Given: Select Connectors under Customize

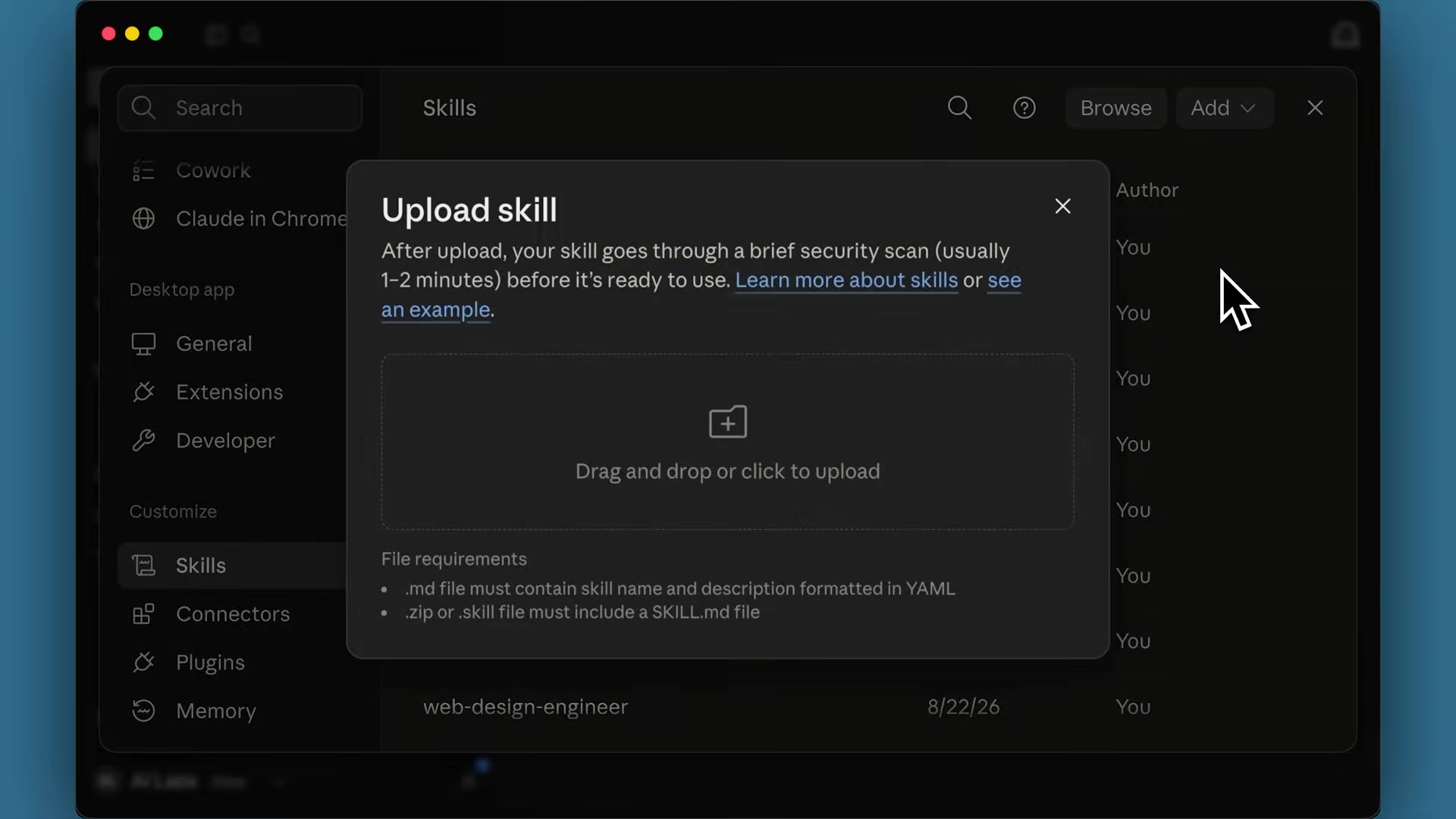Looking at the screenshot, I should coord(233,613).
